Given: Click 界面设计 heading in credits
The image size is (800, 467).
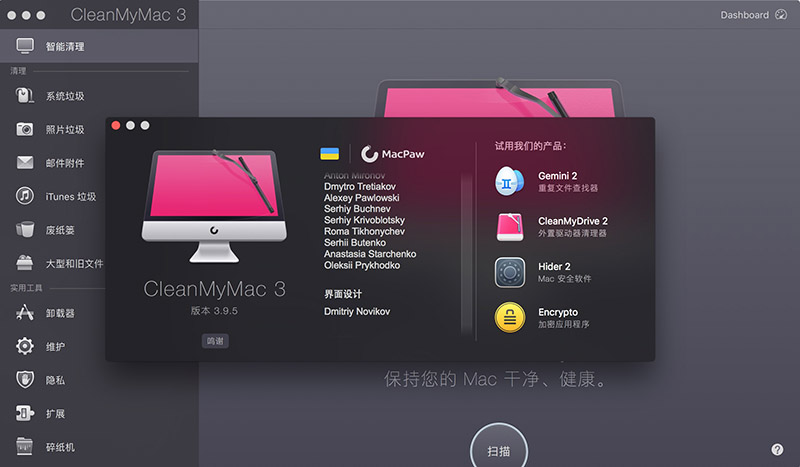Looking at the screenshot, I should pos(343,294).
